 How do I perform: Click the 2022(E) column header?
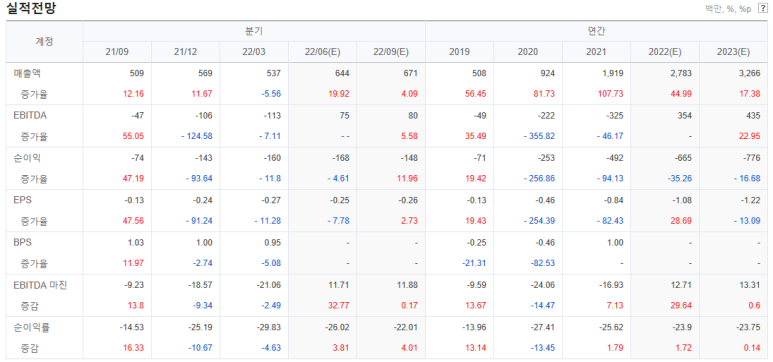coord(665,52)
